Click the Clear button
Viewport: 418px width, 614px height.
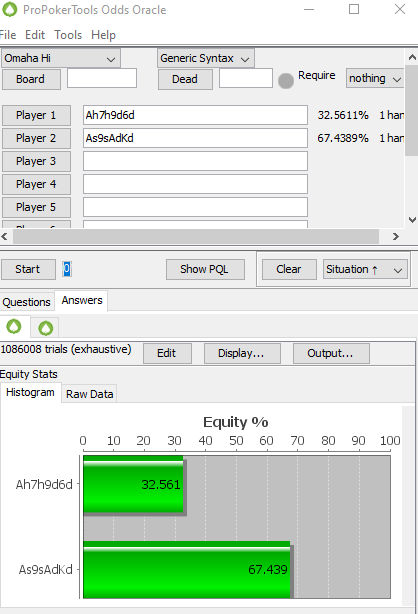click(x=289, y=269)
